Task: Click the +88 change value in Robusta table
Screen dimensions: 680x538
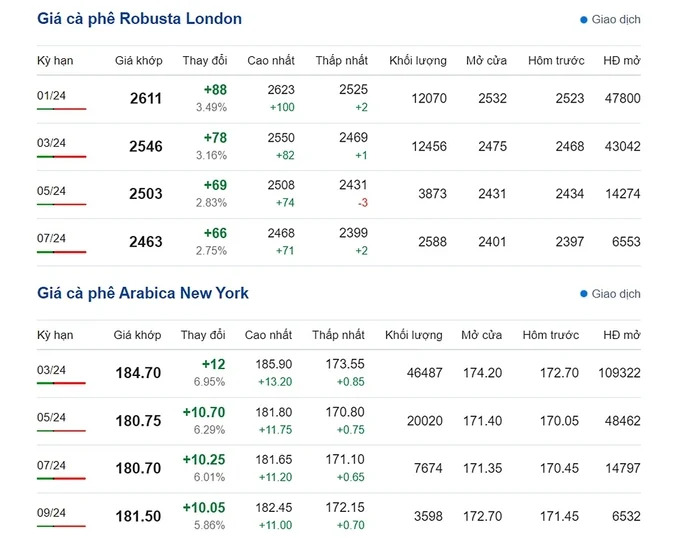Action: tap(214, 90)
